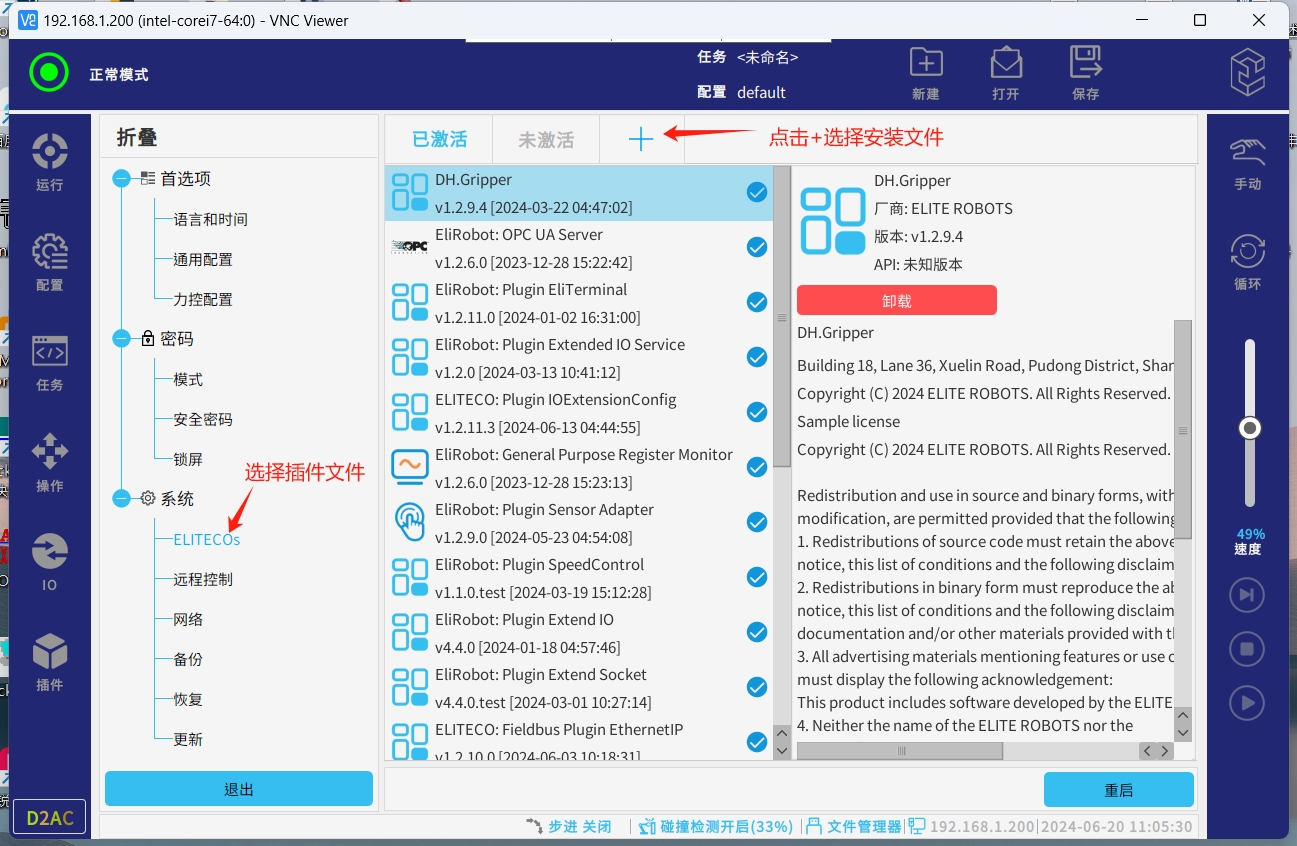Image resolution: width=1297 pixels, height=846 pixels.
Task: Click the 新建 new task icon
Action: (926, 73)
